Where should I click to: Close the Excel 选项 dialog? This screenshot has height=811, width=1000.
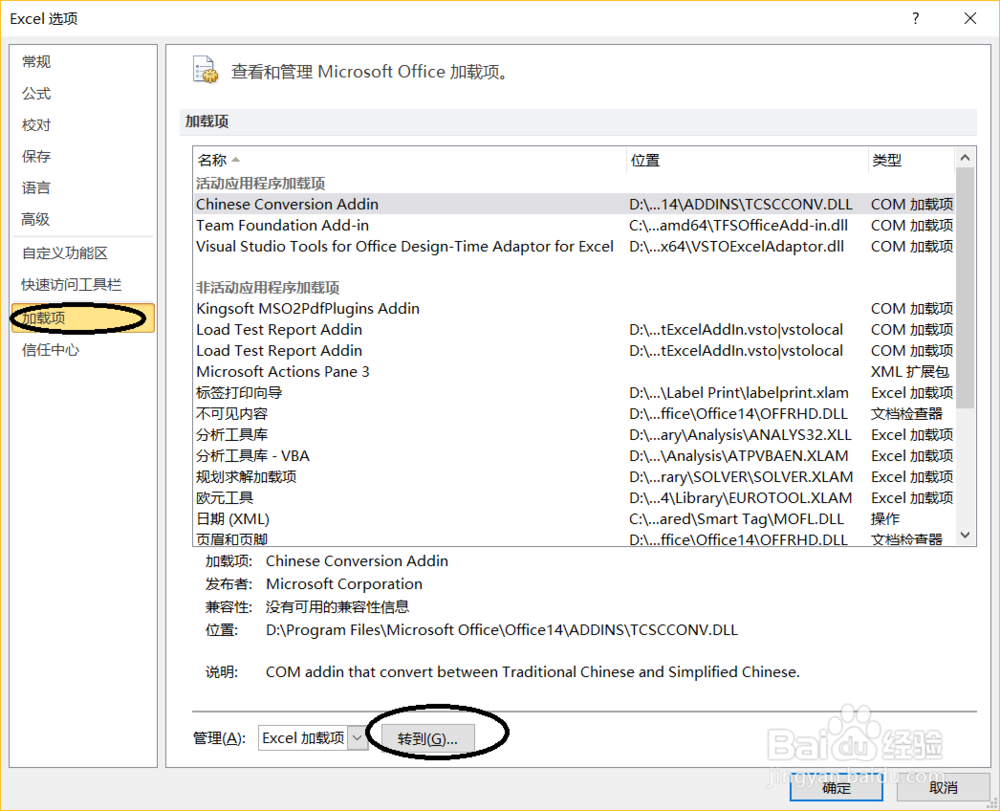click(x=969, y=18)
